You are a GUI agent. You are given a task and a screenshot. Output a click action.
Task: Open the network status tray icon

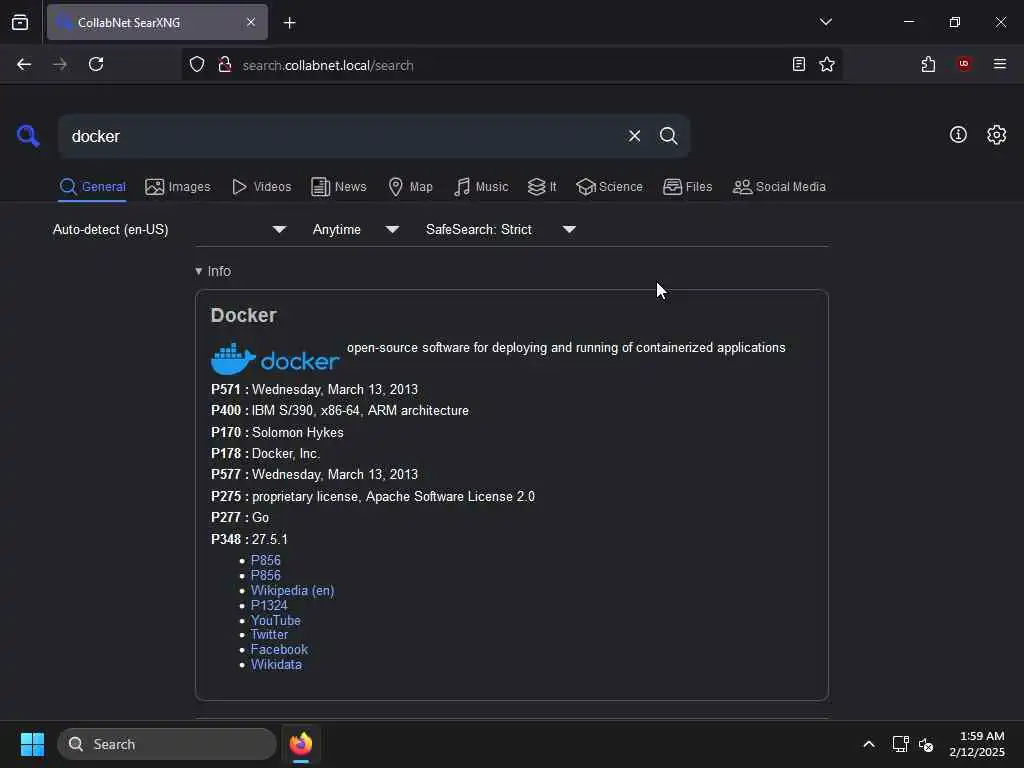(x=901, y=744)
